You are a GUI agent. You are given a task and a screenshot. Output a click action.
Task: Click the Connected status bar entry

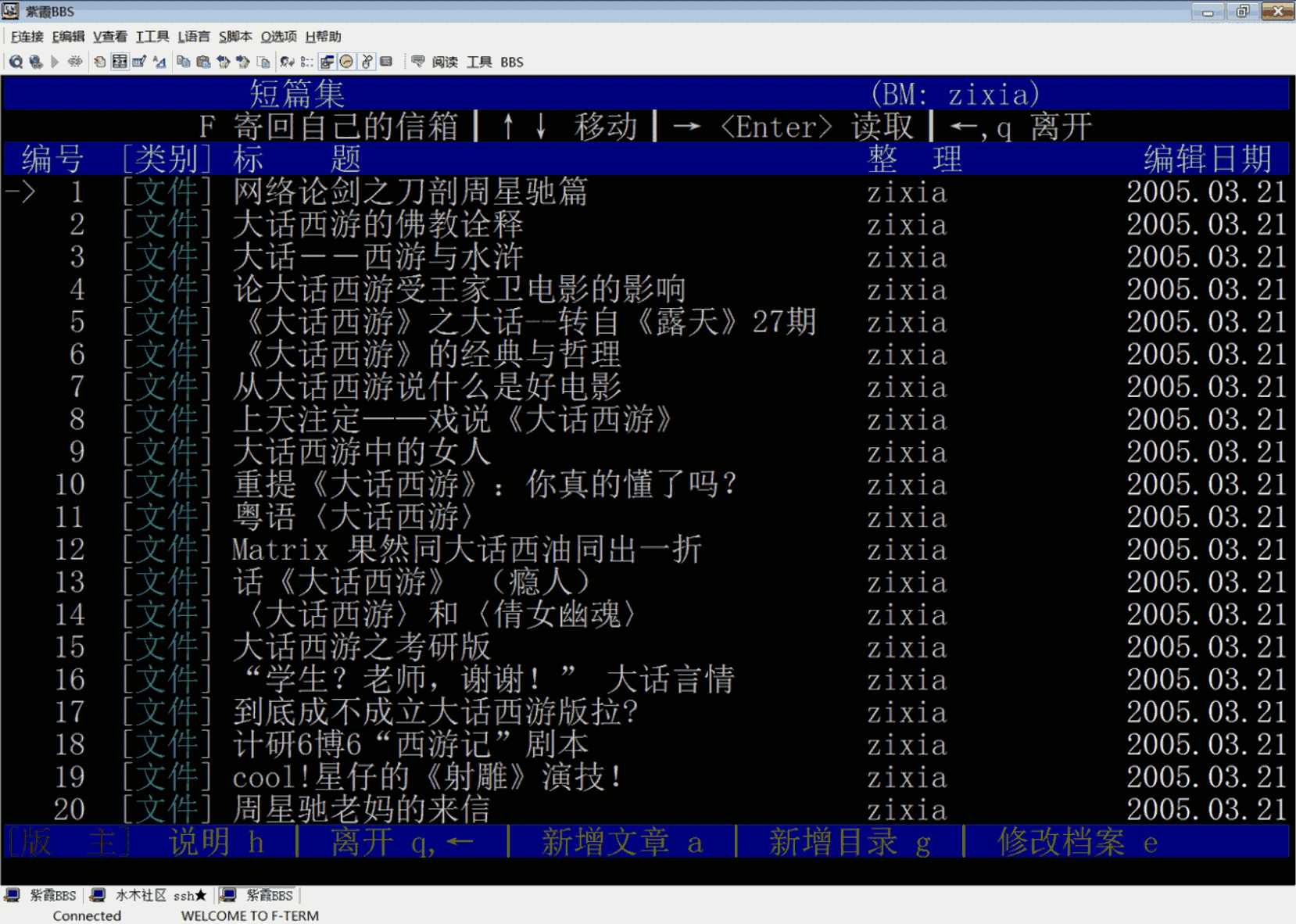87,915
